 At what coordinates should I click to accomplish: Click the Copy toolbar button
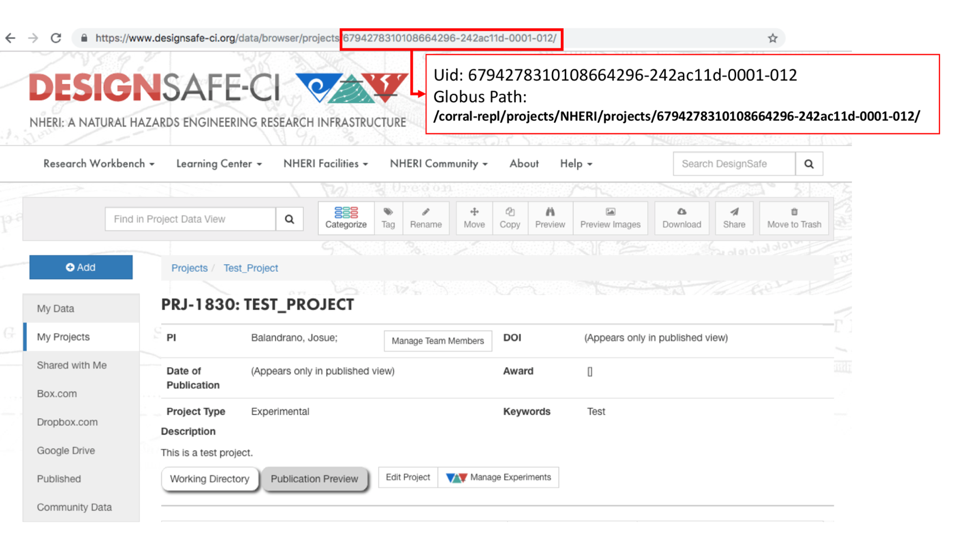click(x=510, y=218)
